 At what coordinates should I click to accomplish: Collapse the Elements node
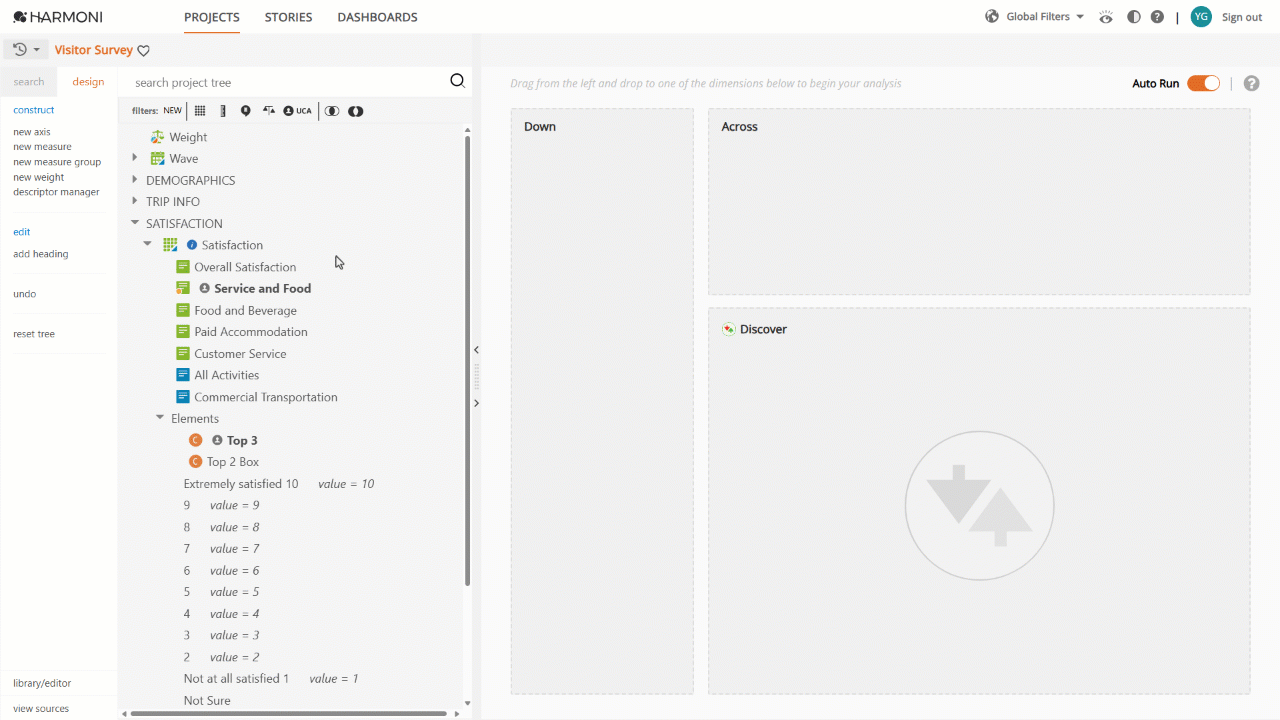coord(160,418)
